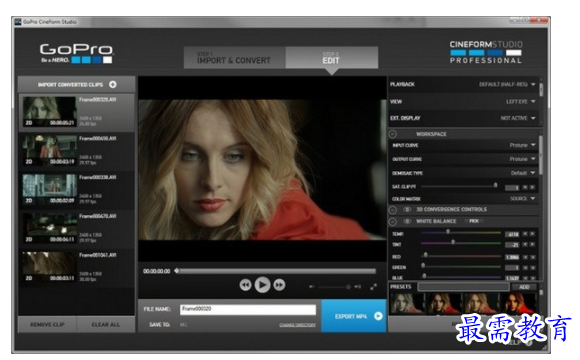Screen dimensions: 580x360
Task: Toggle fullscreen preview with the expand arrows icon
Action: [374, 287]
